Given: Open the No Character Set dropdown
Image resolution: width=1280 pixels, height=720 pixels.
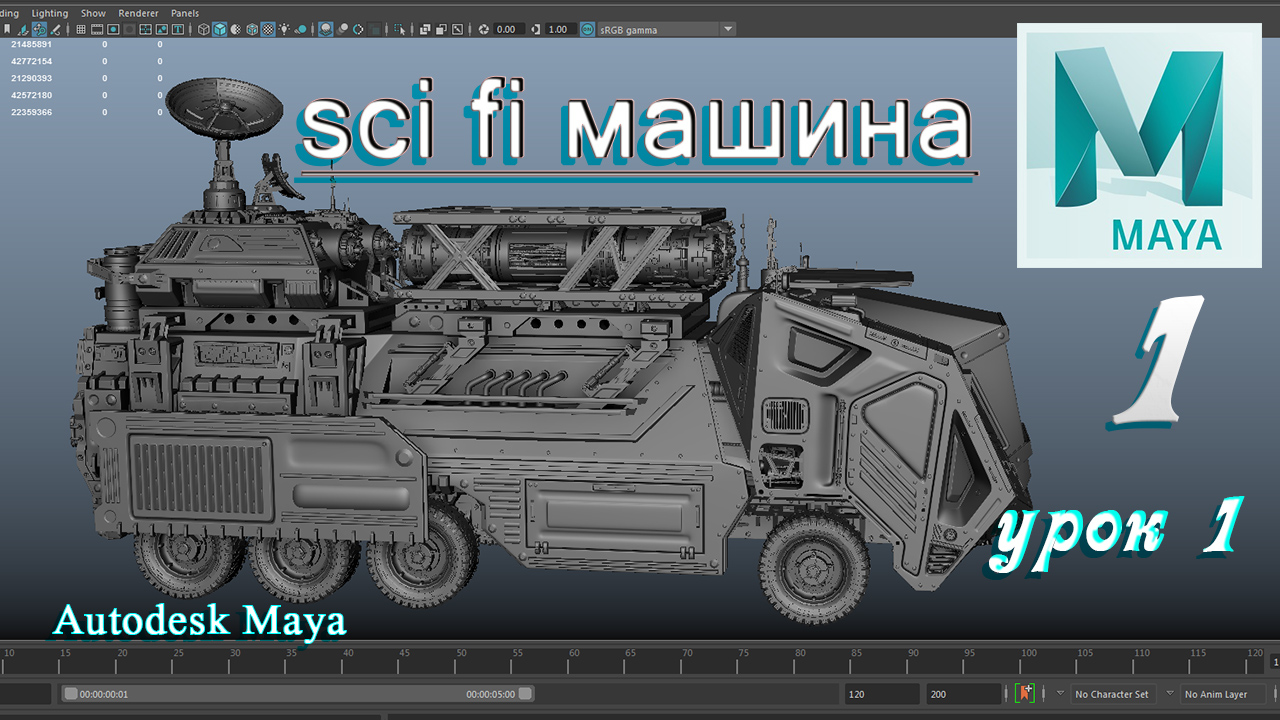Looking at the screenshot, I should coord(1112,694).
